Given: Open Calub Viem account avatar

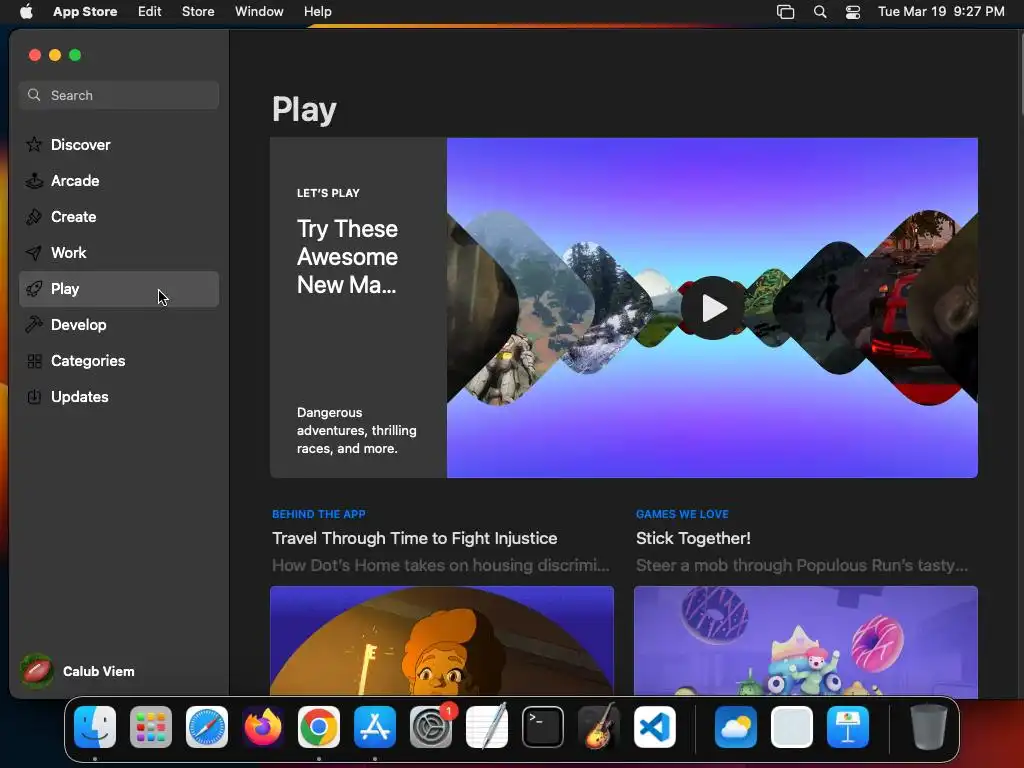Looking at the screenshot, I should click(x=37, y=671).
